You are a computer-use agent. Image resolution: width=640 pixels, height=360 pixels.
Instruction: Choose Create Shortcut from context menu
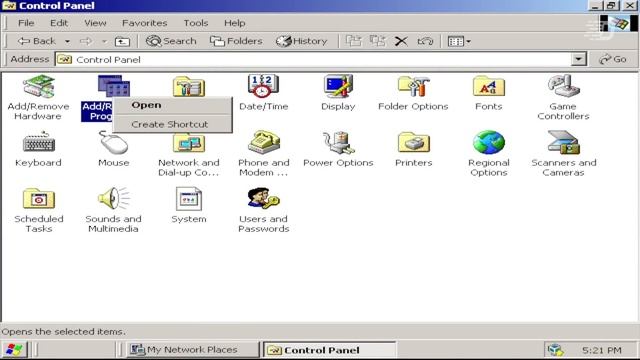tap(172, 124)
